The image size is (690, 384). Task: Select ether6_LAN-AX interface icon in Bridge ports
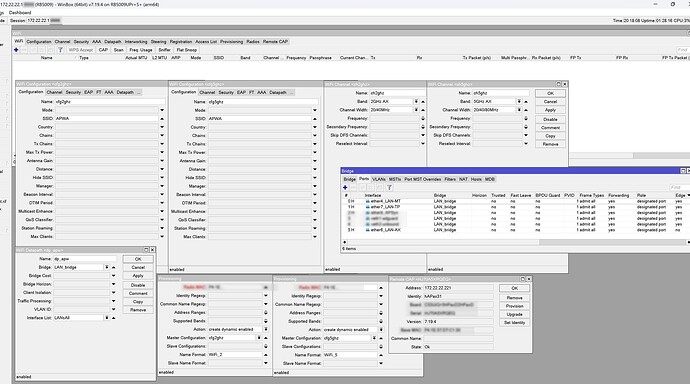pyautogui.click(x=367, y=230)
